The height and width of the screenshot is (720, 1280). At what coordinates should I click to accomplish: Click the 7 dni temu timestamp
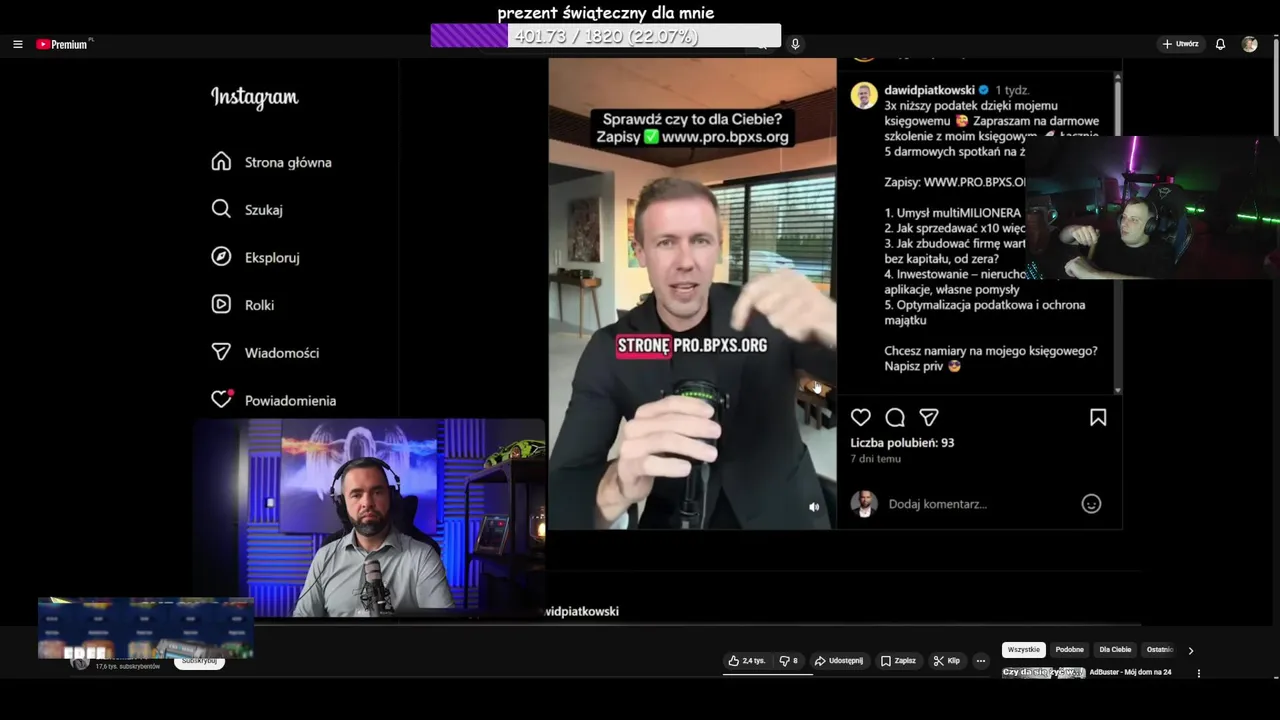[x=875, y=459]
